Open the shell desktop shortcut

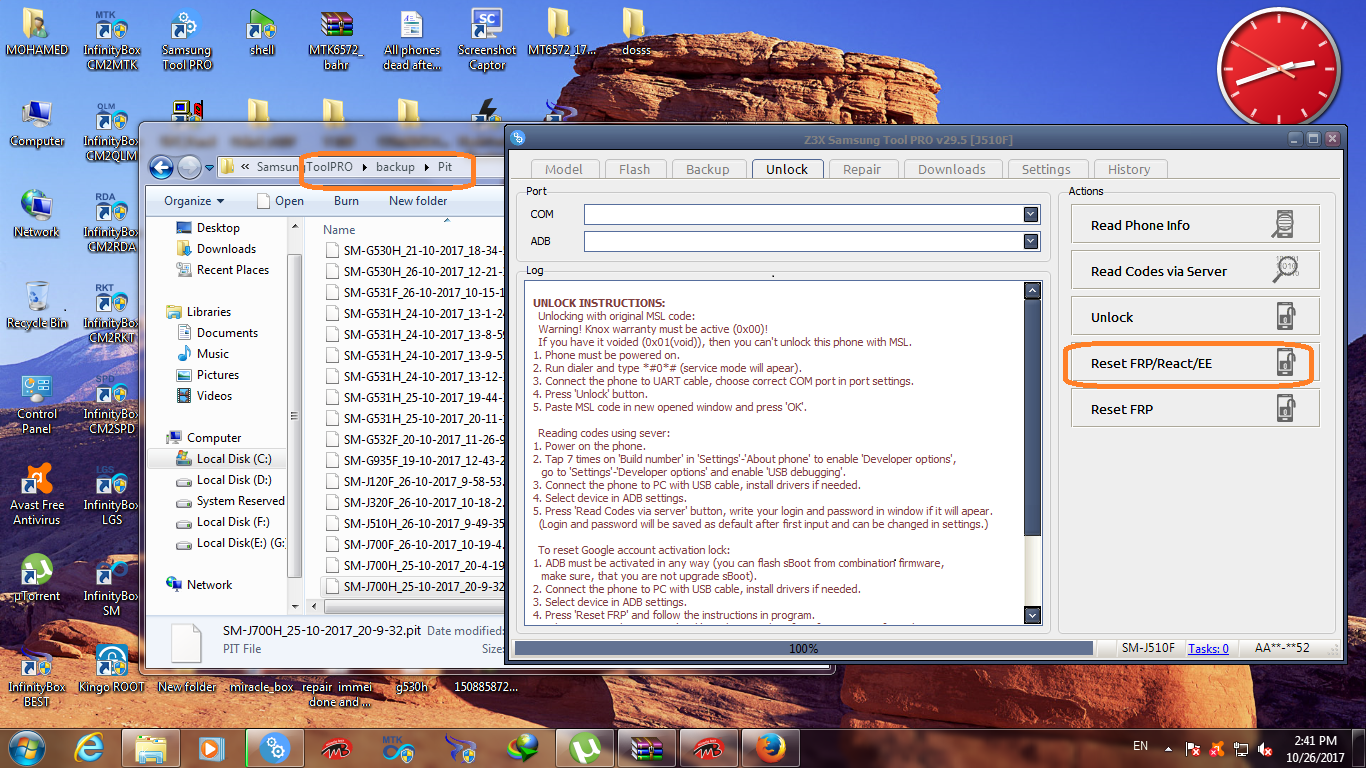click(262, 34)
